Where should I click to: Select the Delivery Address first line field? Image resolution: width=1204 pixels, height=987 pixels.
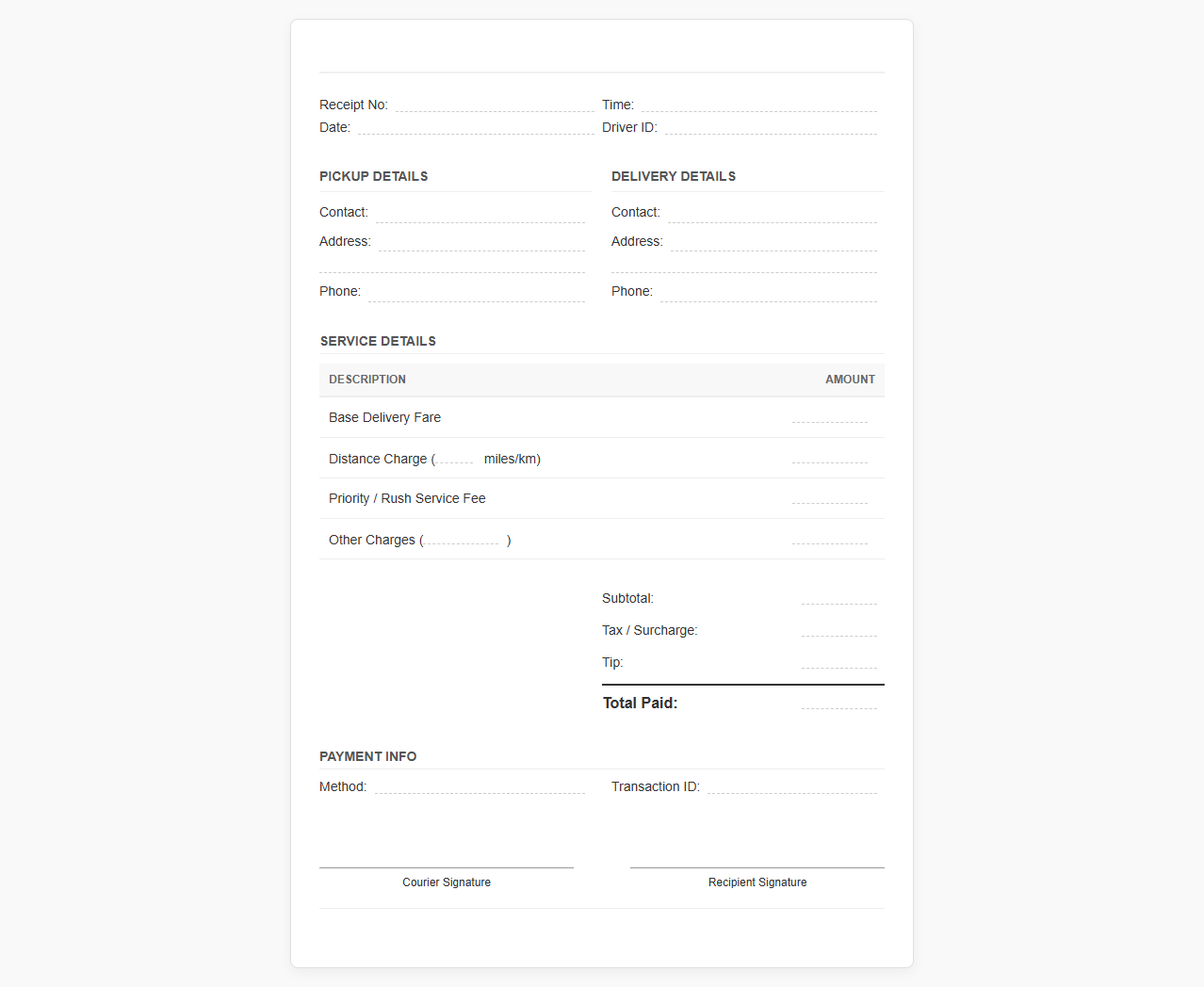coord(773,241)
